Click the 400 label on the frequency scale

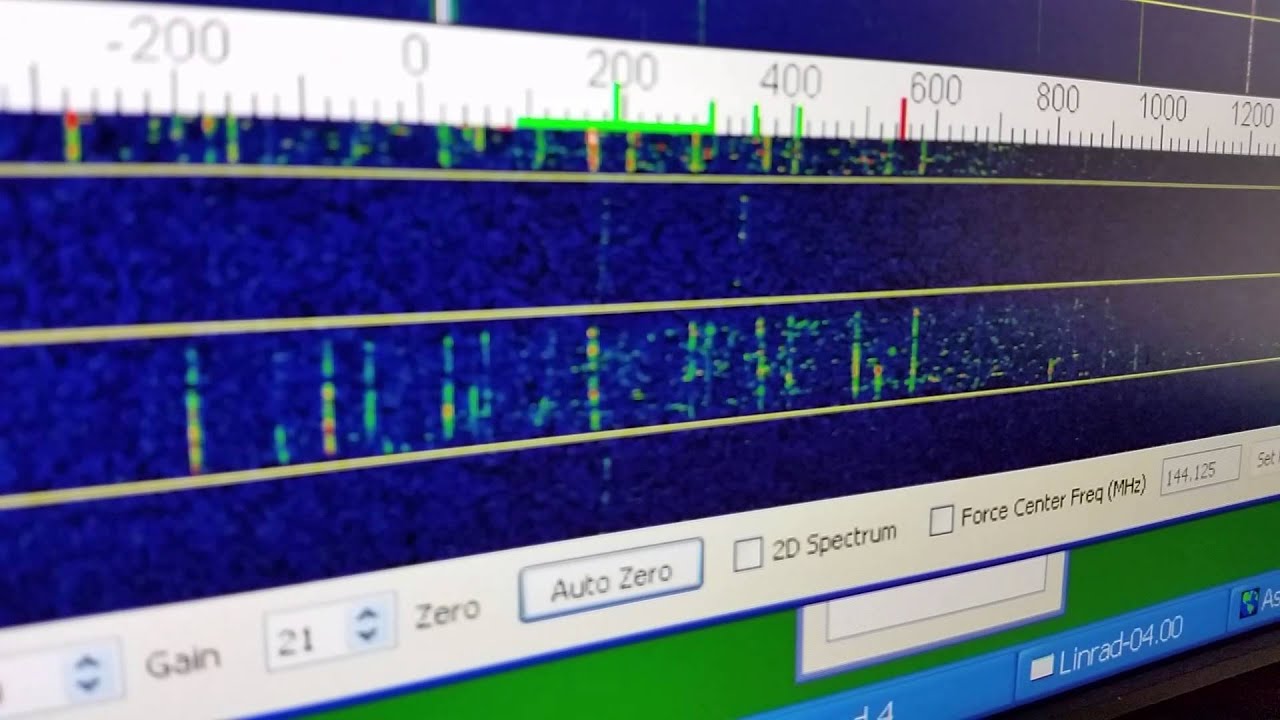point(790,81)
